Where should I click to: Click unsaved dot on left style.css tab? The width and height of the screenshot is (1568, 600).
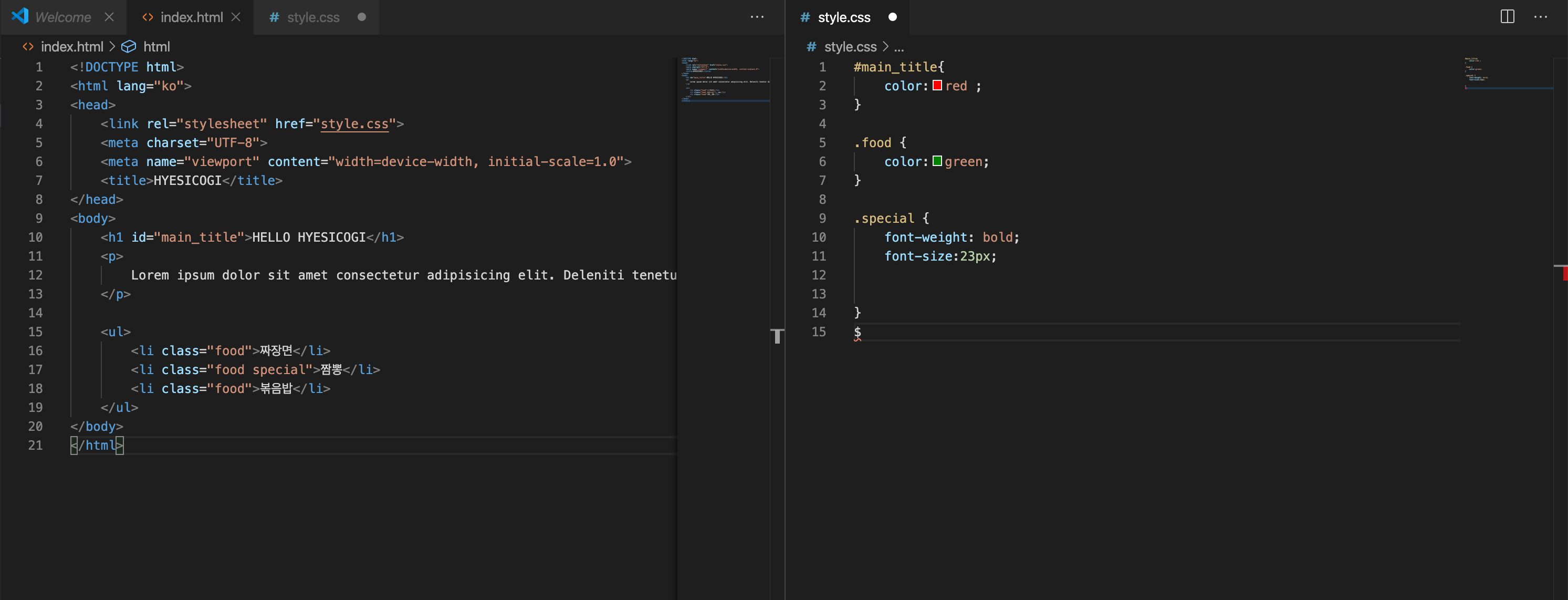pos(362,17)
